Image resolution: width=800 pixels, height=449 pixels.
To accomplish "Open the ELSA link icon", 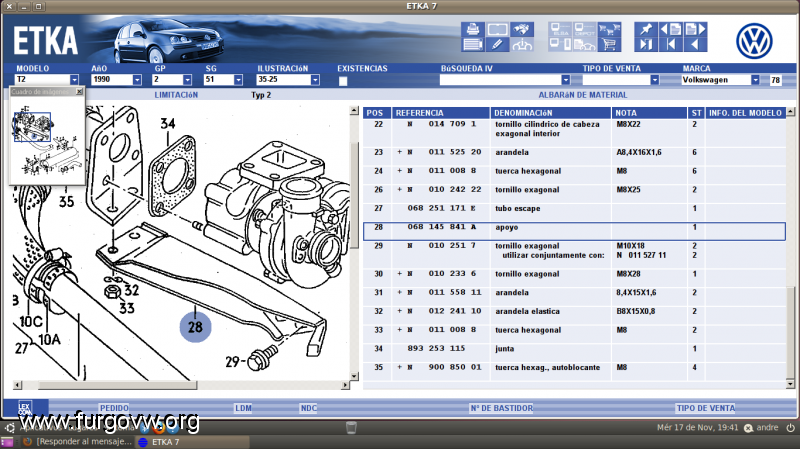I will coord(561,30).
